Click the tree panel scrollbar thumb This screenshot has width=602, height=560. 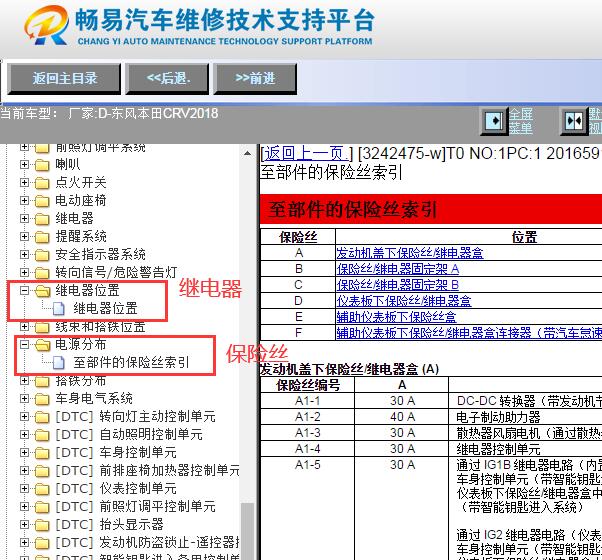248,532
